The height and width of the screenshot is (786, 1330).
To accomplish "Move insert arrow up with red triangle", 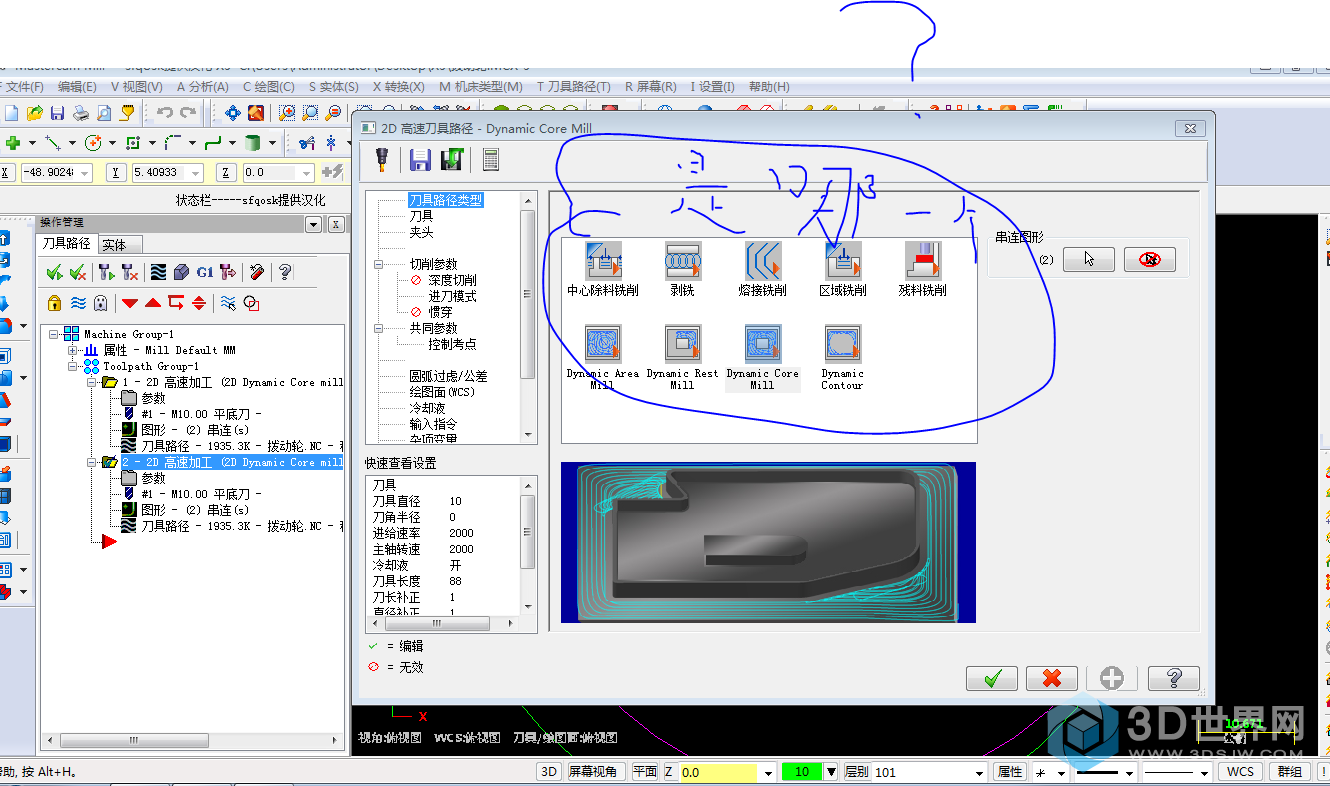I will 153,303.
